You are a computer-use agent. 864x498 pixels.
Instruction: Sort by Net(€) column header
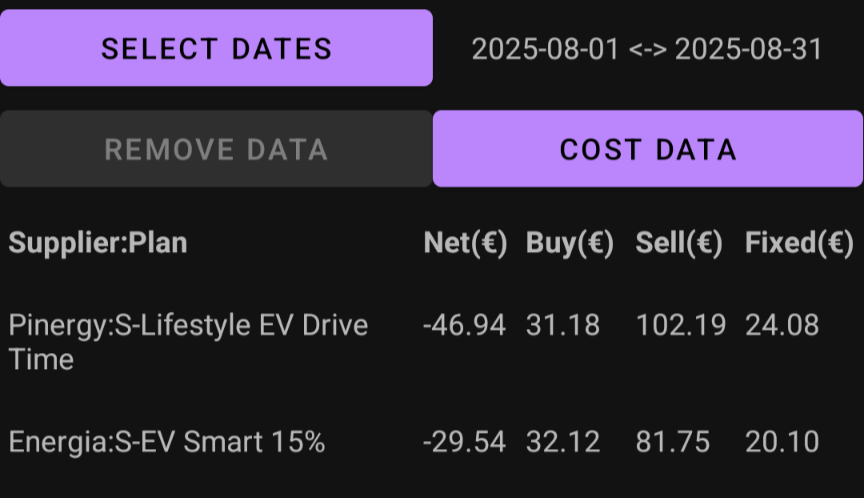(466, 242)
